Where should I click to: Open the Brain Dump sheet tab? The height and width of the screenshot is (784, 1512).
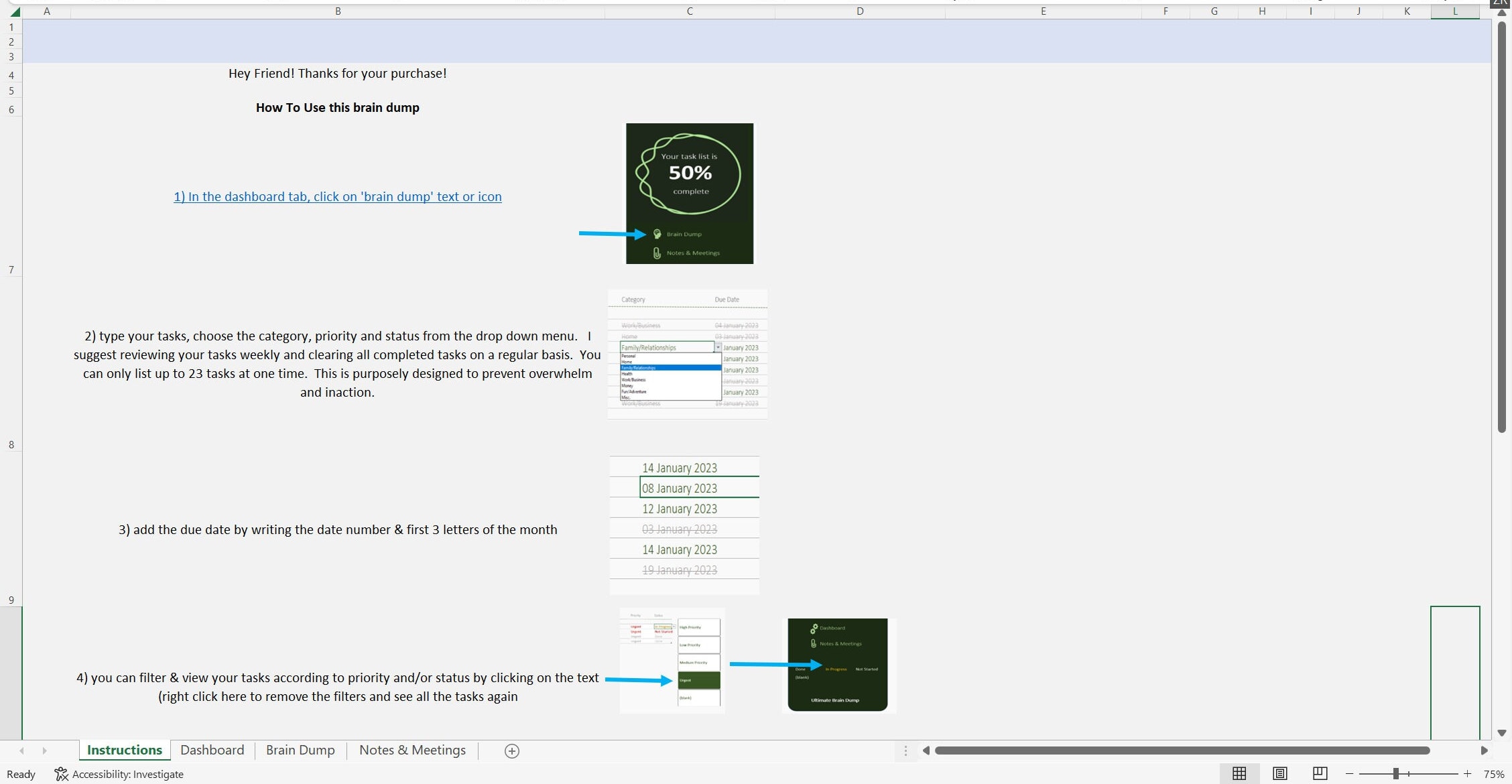pos(300,750)
